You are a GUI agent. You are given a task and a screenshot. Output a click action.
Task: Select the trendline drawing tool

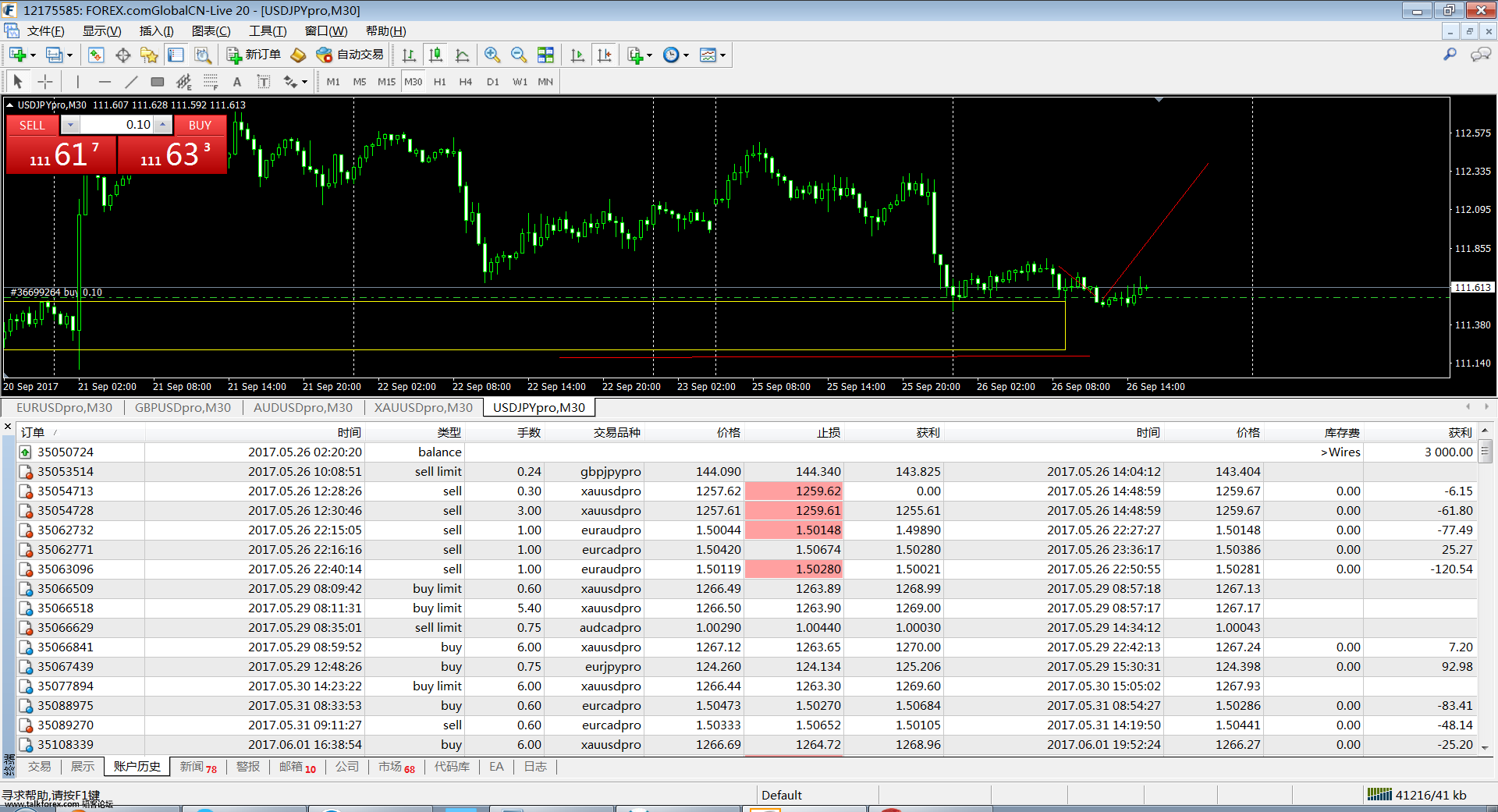(x=131, y=81)
